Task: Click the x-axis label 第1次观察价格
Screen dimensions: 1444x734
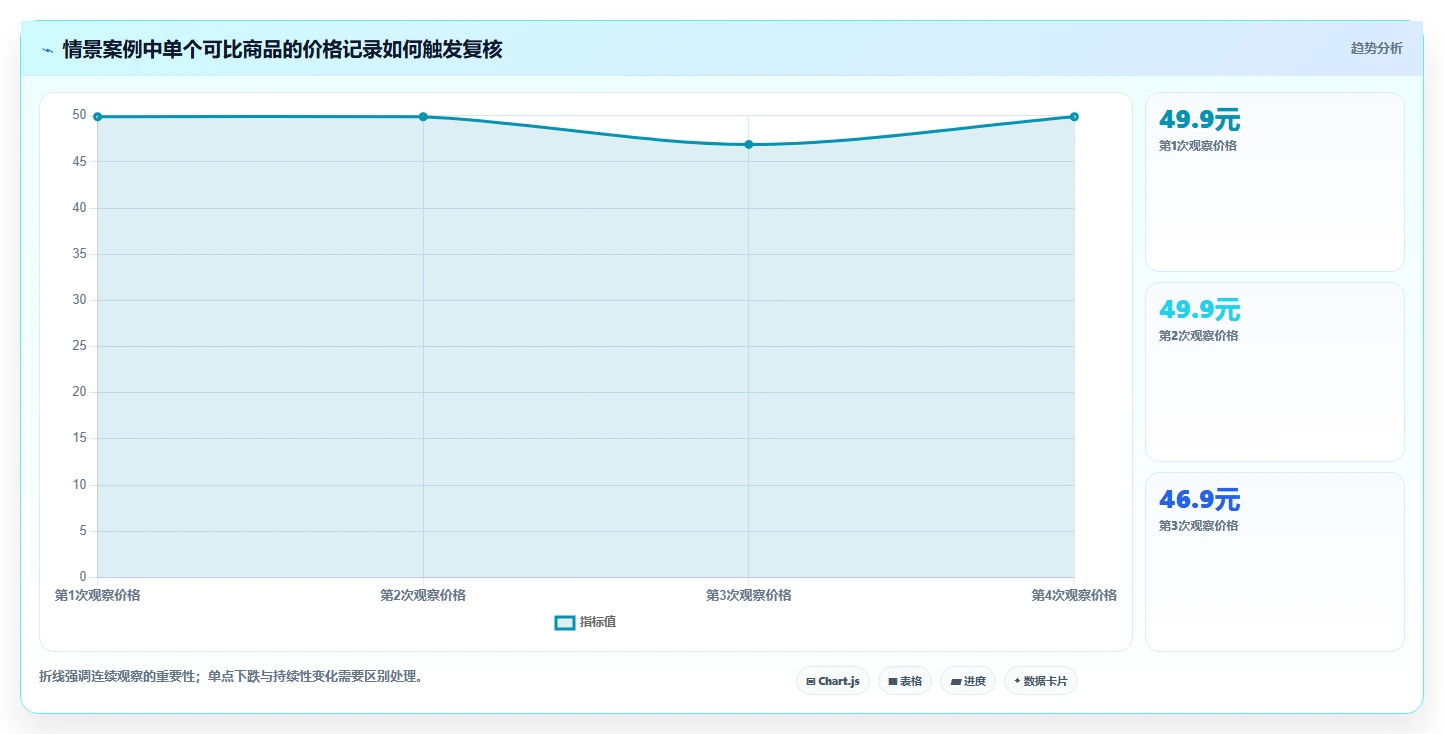Action: click(97, 595)
